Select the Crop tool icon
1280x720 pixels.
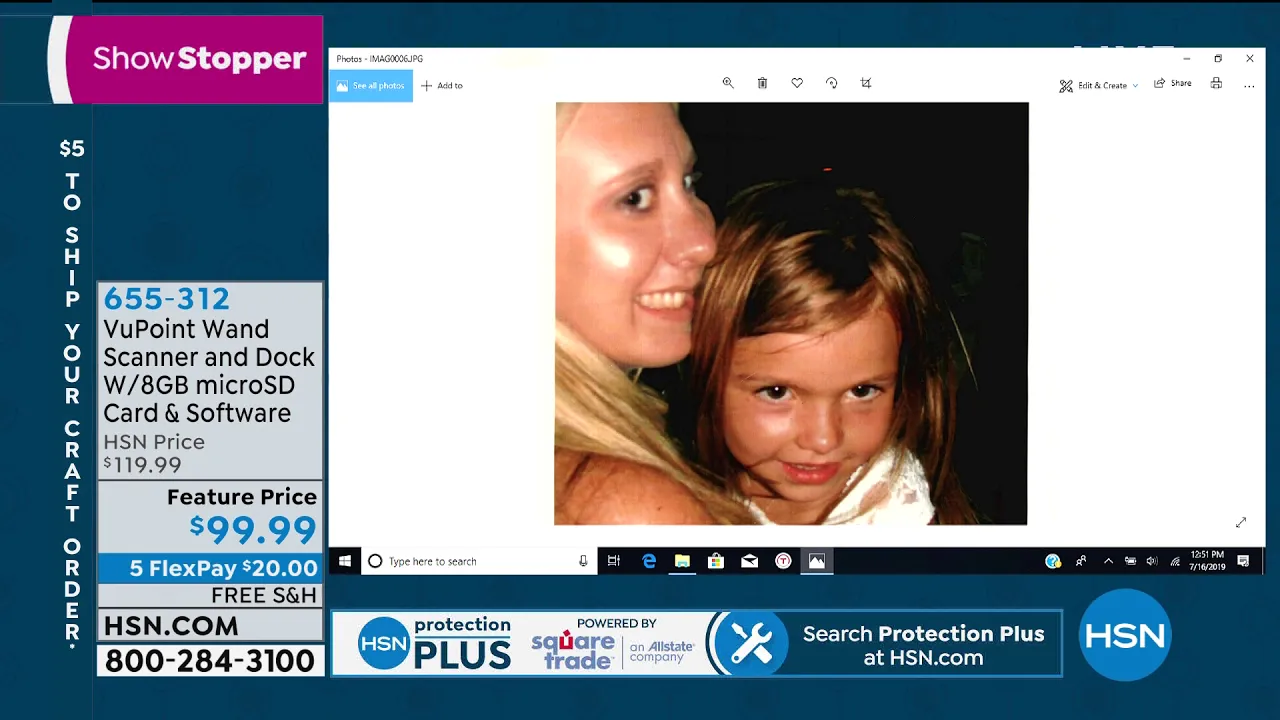[x=866, y=83]
